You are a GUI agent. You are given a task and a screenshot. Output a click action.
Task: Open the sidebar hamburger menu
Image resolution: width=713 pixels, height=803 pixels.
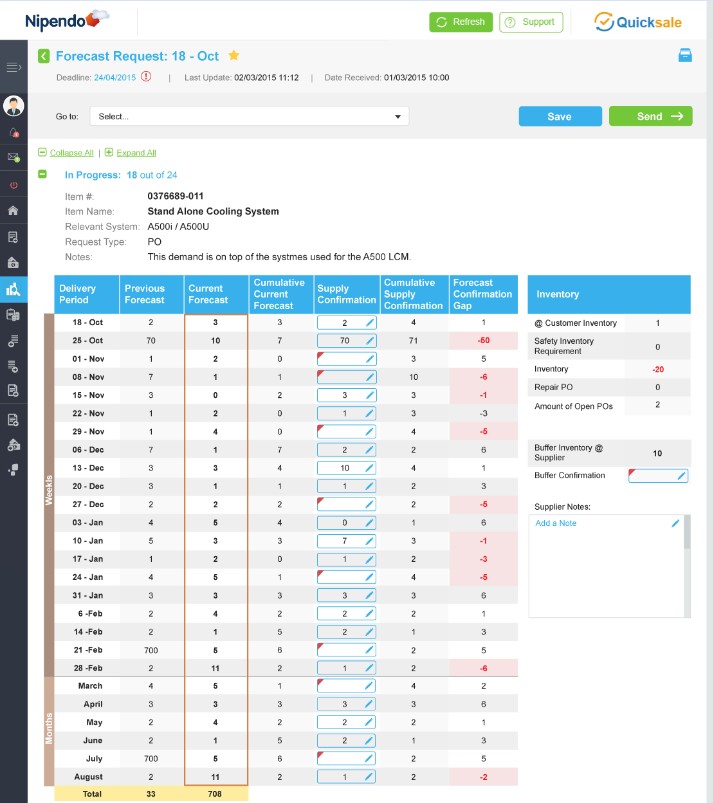13,67
